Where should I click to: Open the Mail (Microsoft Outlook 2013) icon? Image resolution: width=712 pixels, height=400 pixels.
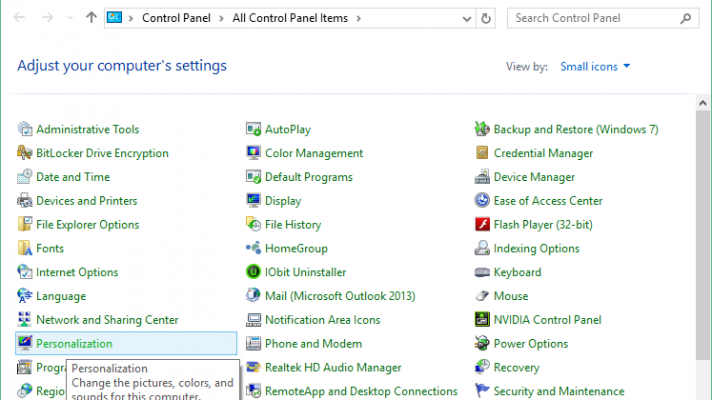click(x=254, y=296)
